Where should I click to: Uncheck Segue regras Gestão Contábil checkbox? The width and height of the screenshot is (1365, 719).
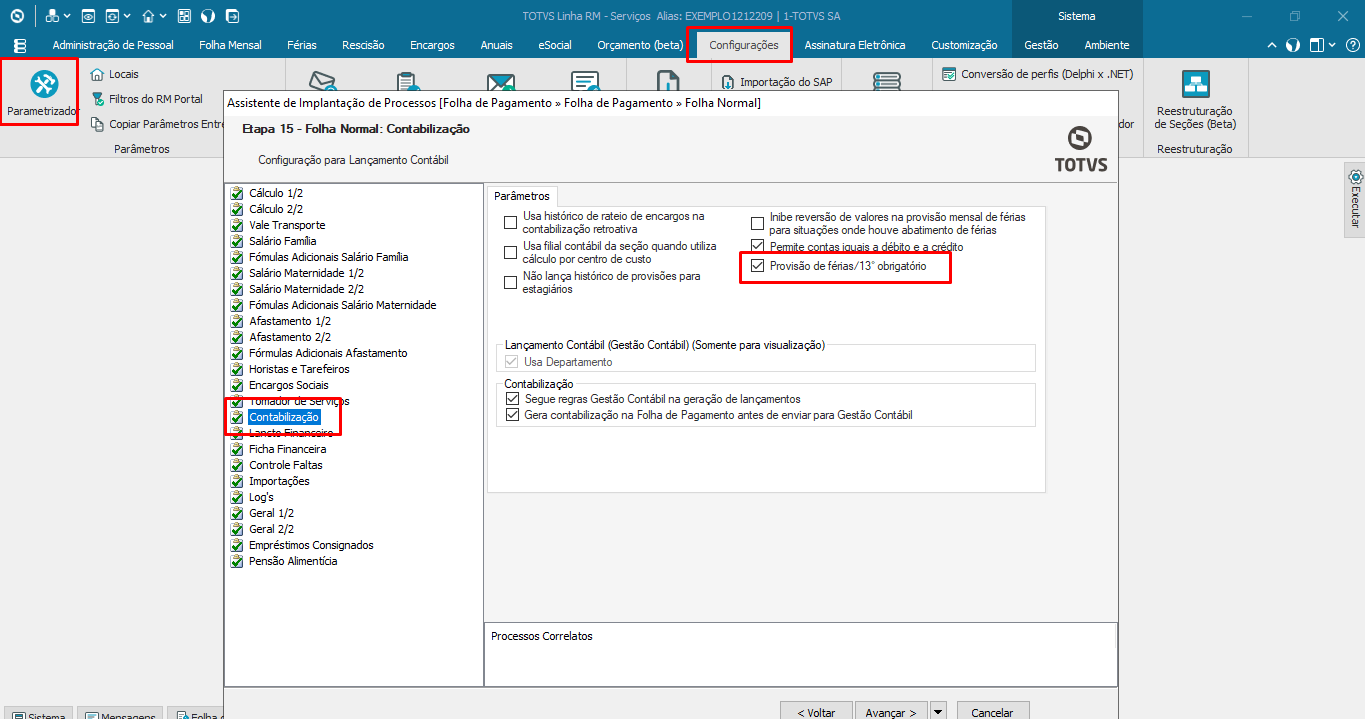click(x=513, y=398)
